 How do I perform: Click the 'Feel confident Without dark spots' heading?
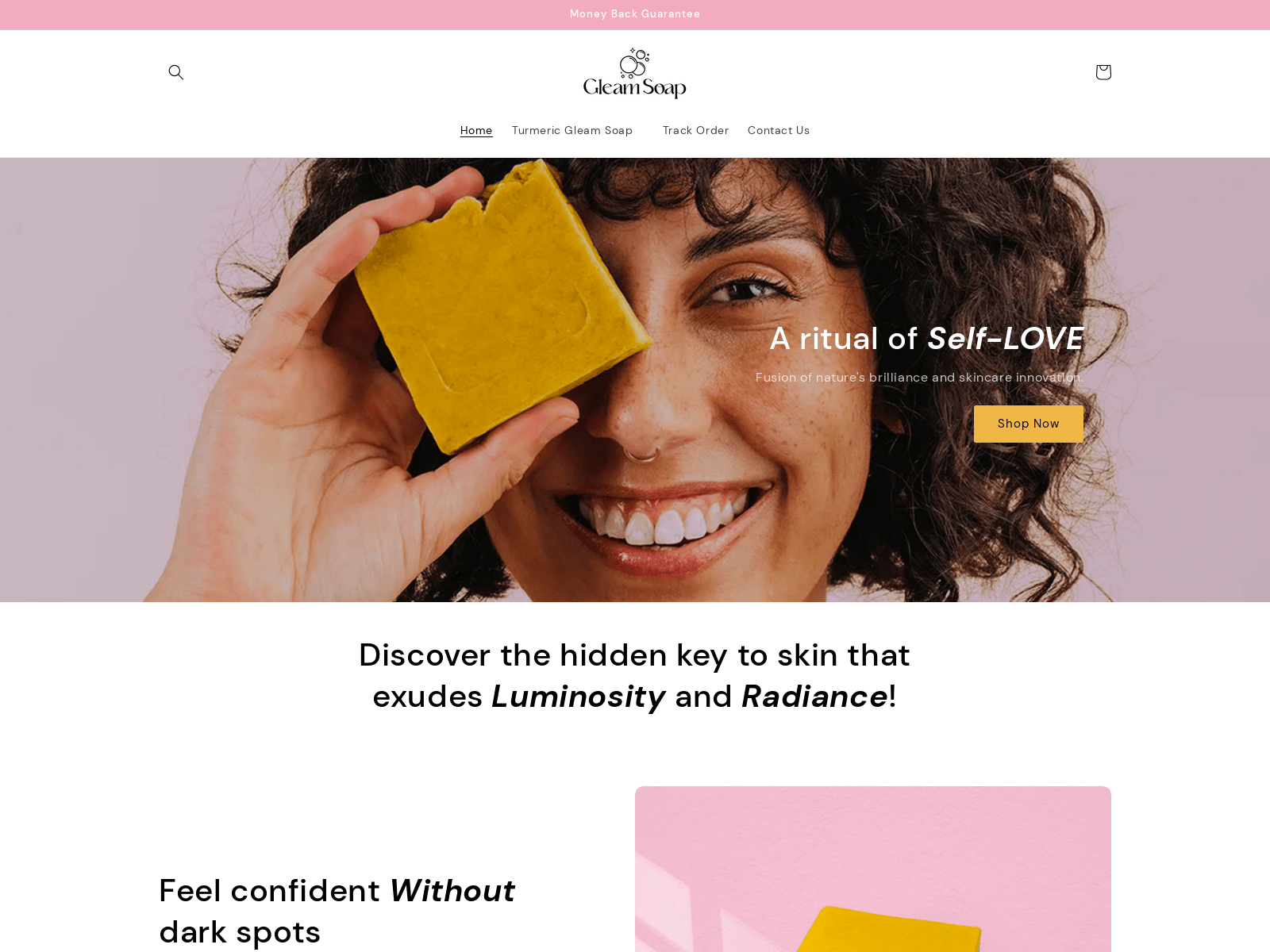point(337,911)
